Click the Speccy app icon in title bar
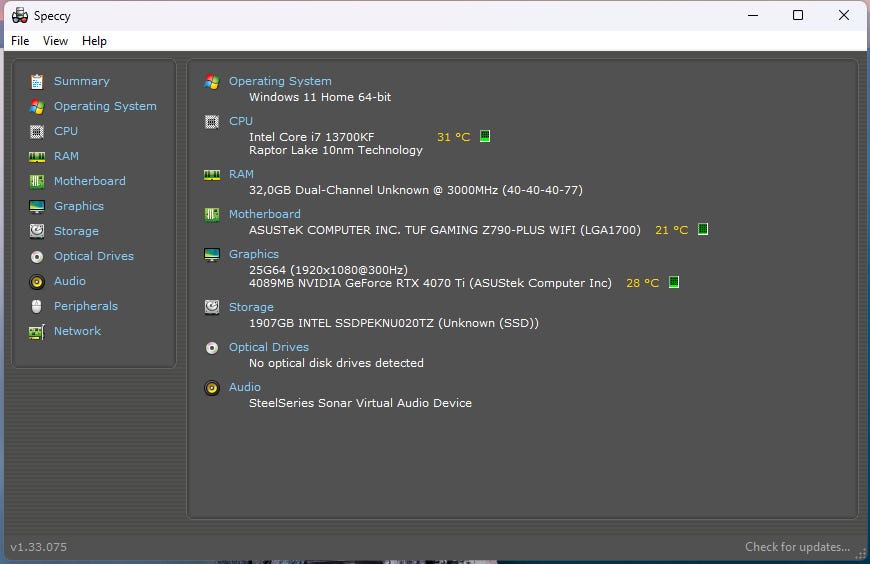The image size is (870, 564). [20, 16]
